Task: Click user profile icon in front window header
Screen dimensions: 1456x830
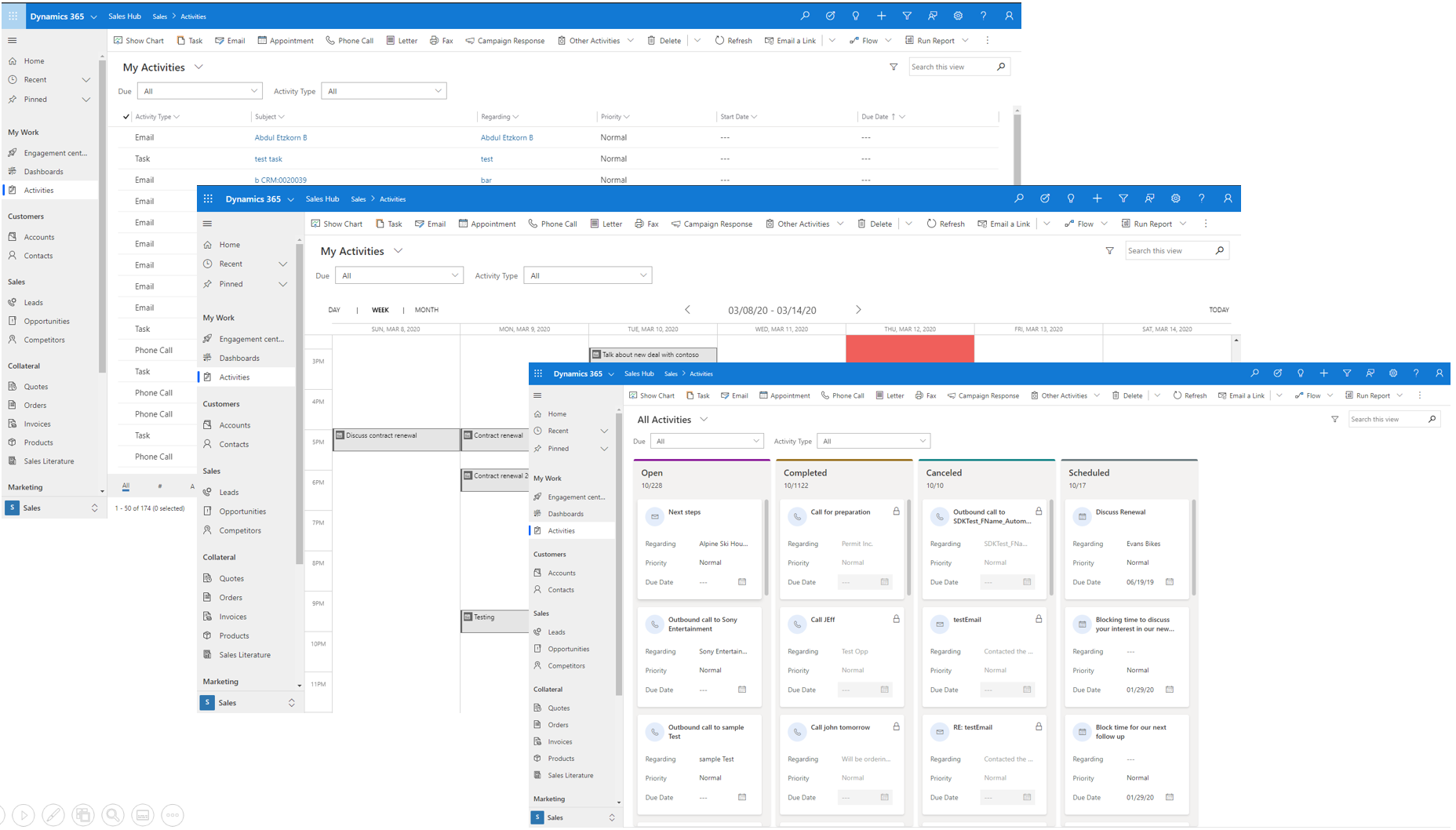Action: [x=1439, y=373]
